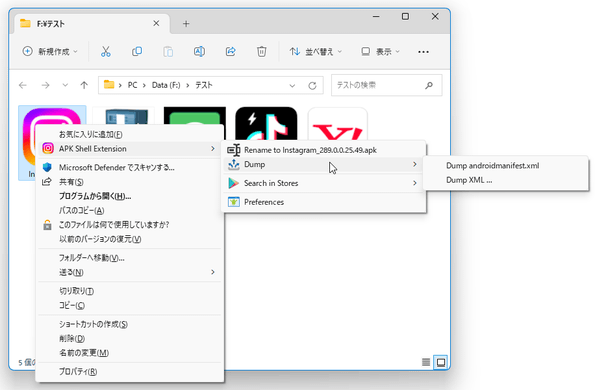Image resolution: width=595 pixels, height=390 pixels.
Task: Click the Share icon in toolbar
Action: 230,52
